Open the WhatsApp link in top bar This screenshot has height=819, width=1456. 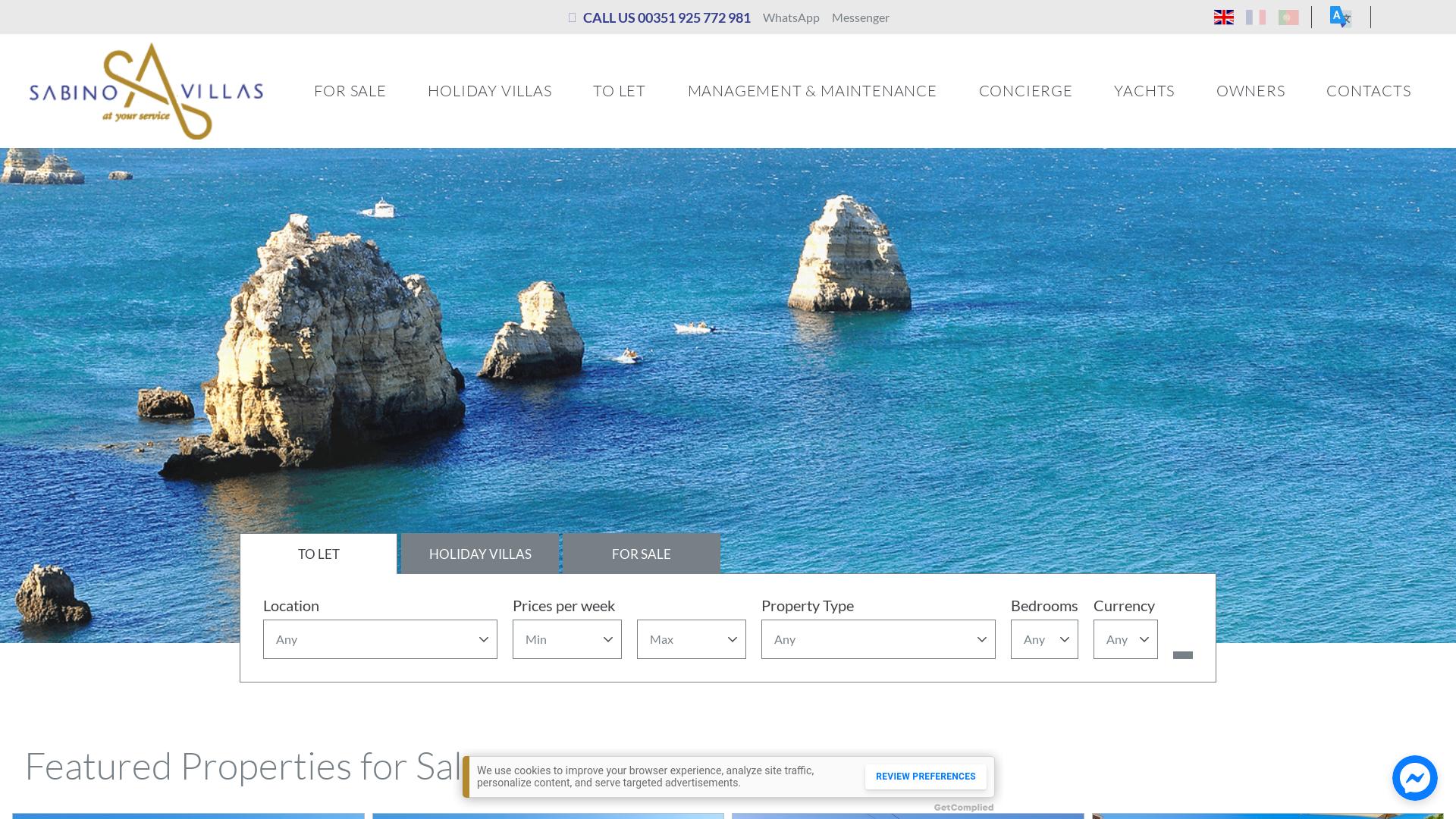pyautogui.click(x=791, y=17)
